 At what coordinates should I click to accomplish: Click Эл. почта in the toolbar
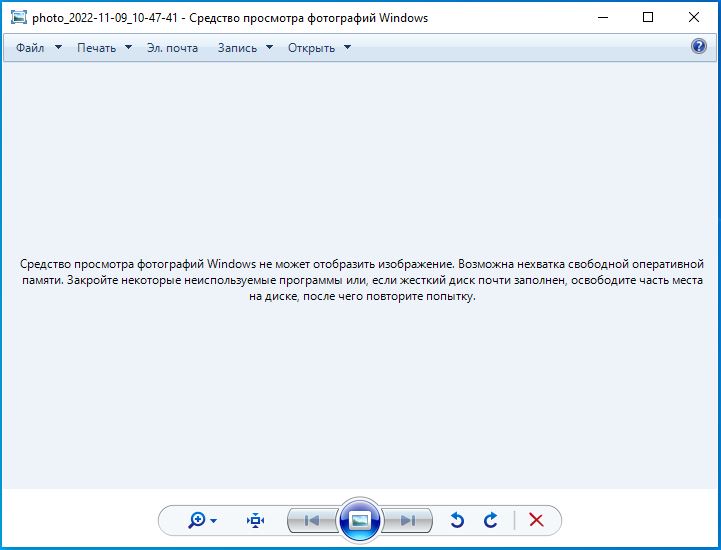(172, 48)
